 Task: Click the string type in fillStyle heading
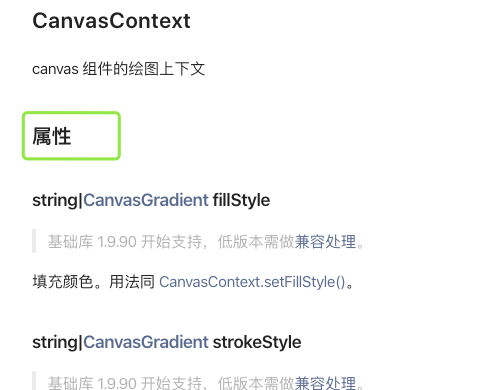55,200
